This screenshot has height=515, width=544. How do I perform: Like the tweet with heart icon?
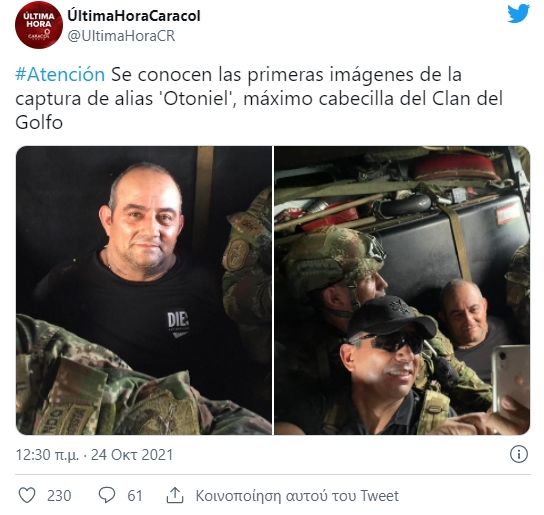click(27, 495)
